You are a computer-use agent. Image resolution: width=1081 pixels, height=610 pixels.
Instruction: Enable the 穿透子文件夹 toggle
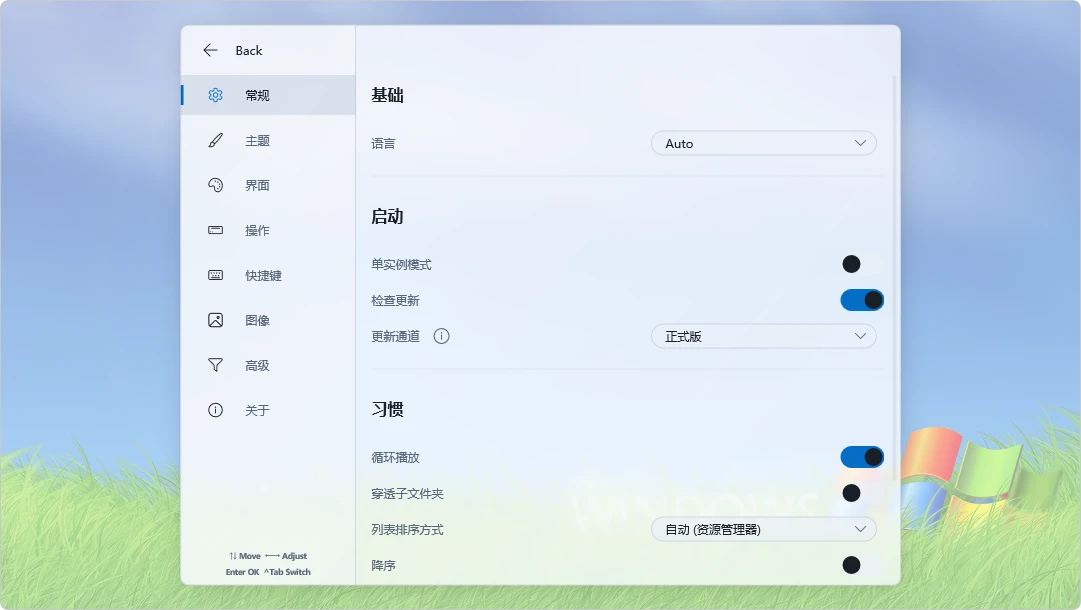pyautogui.click(x=862, y=493)
